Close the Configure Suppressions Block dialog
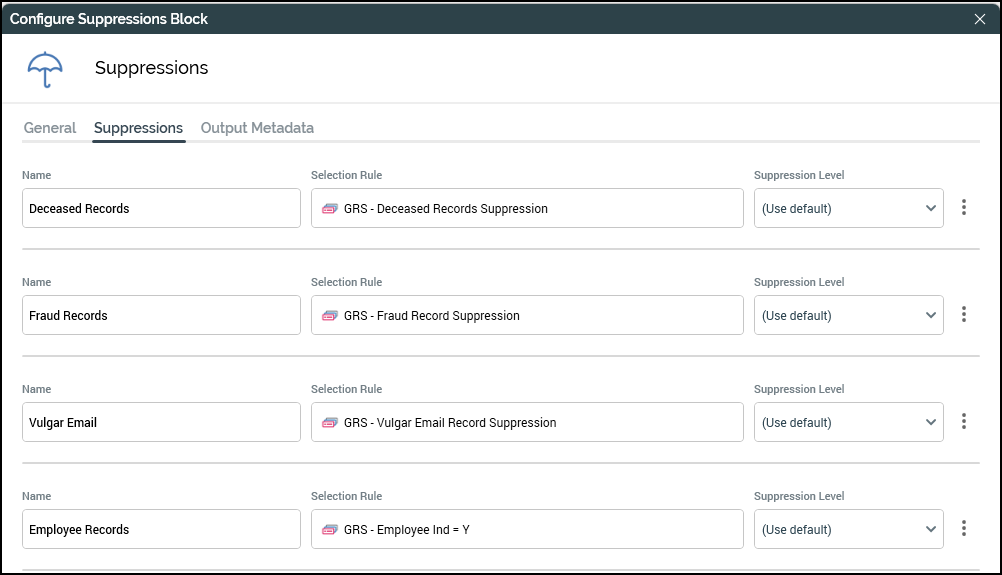Image resolution: width=1002 pixels, height=575 pixels. coord(980,19)
